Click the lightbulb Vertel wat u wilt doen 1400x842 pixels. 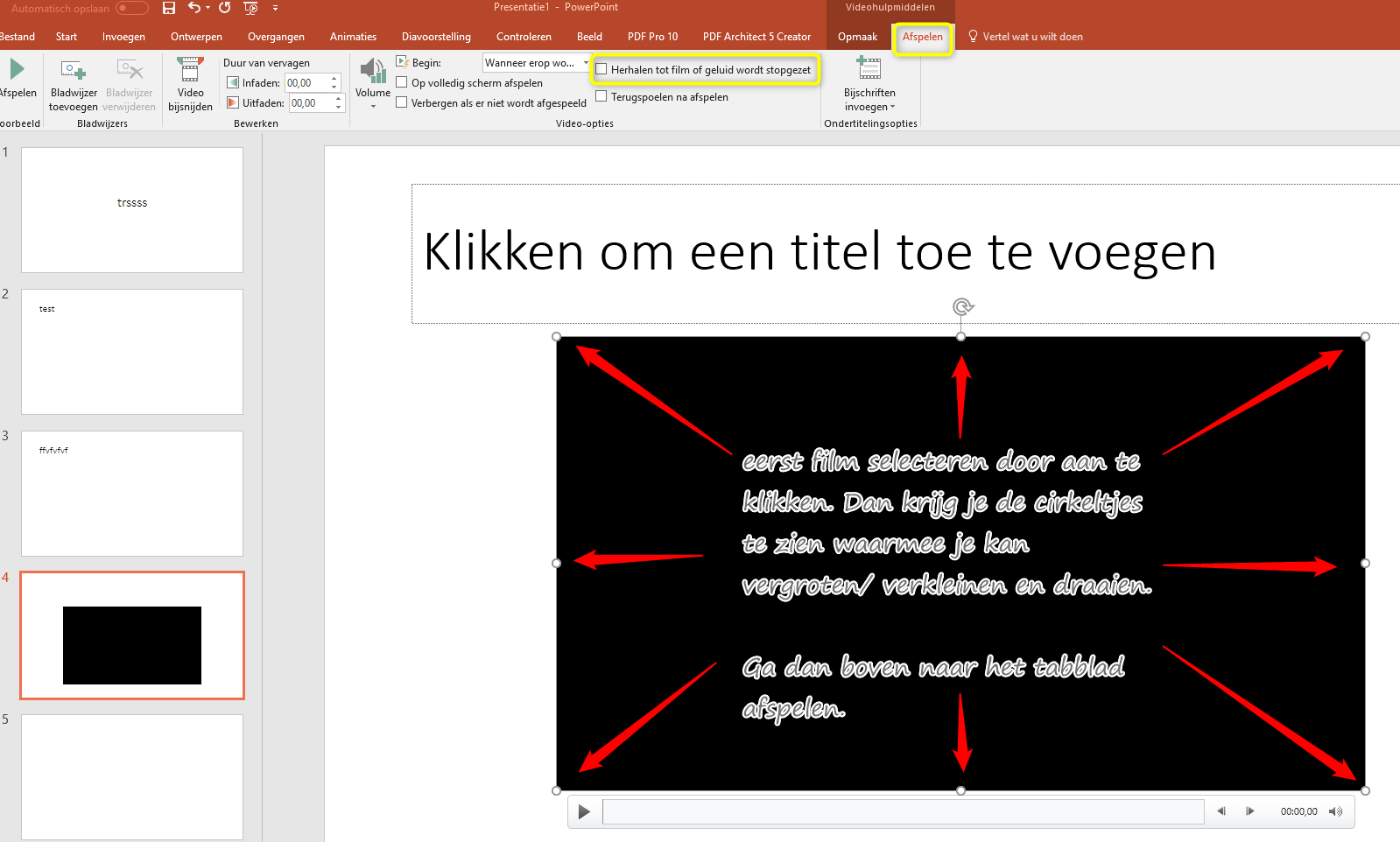pos(973,36)
